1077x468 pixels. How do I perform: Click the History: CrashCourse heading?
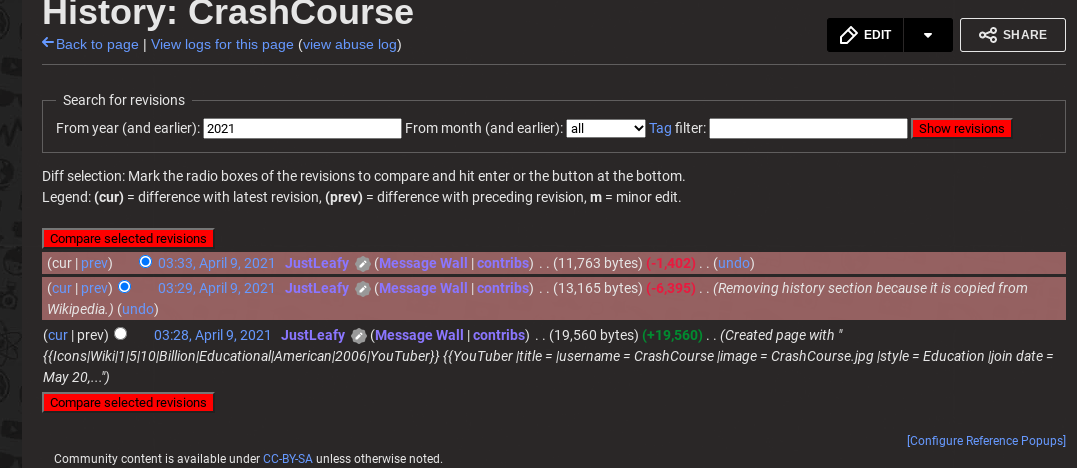coord(228,12)
